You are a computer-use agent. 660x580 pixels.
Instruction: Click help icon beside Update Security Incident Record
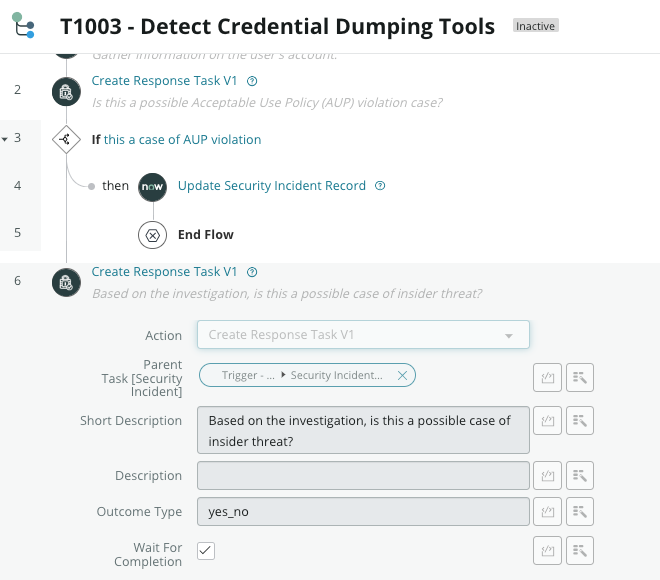pos(380,186)
